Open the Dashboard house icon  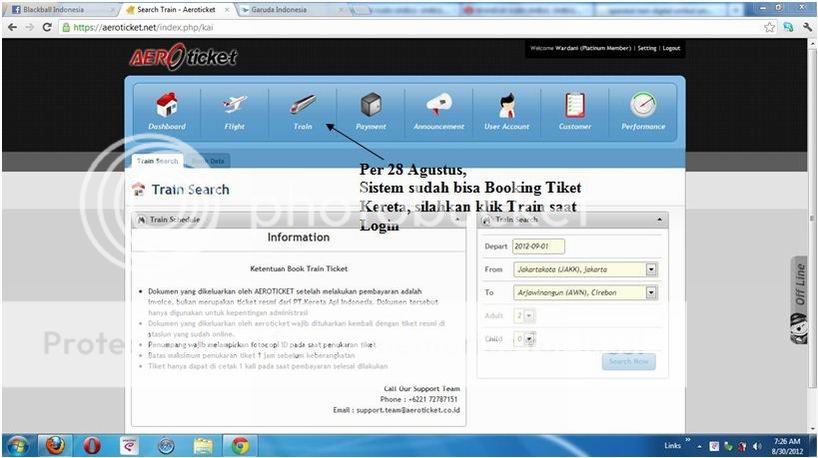(167, 105)
